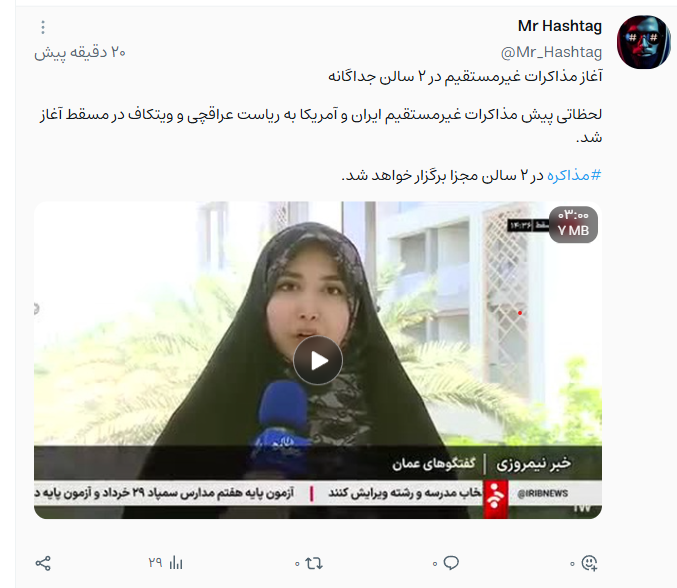Play the embedded news video
The image size is (677, 588).
tap(318, 360)
